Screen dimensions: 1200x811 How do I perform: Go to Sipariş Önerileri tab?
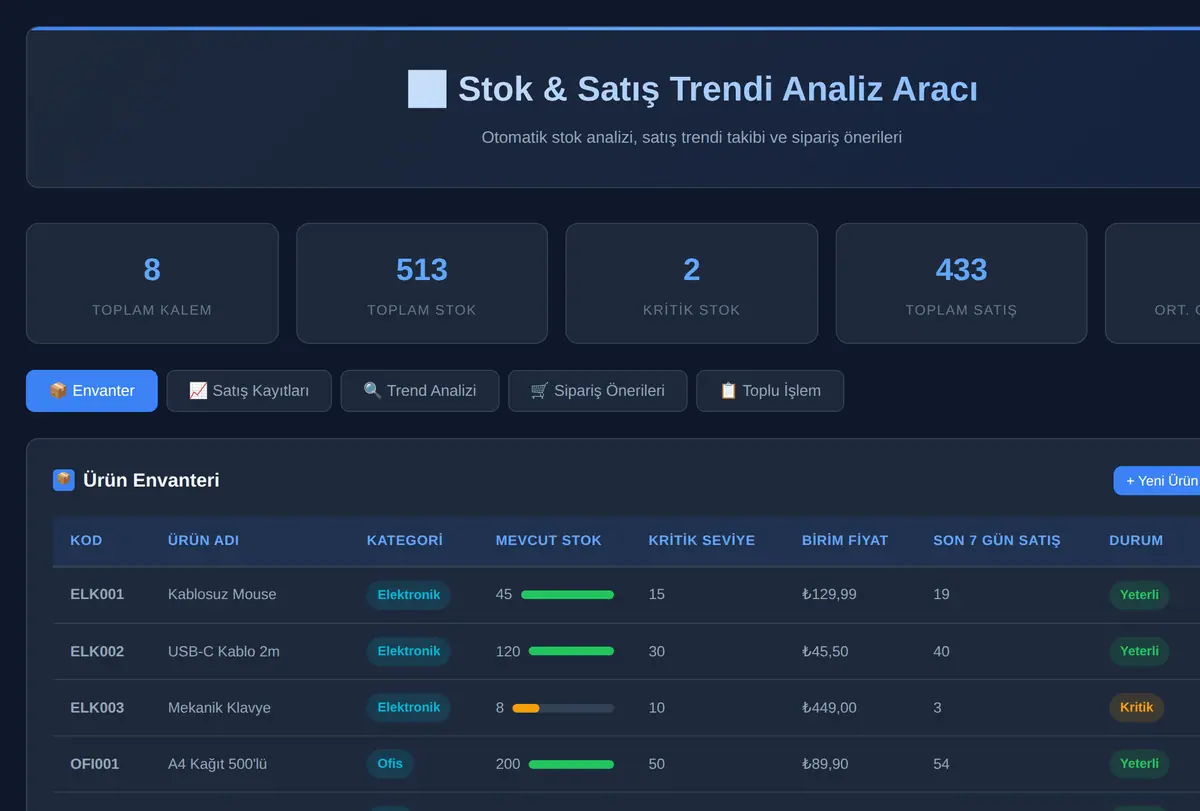click(x=598, y=391)
